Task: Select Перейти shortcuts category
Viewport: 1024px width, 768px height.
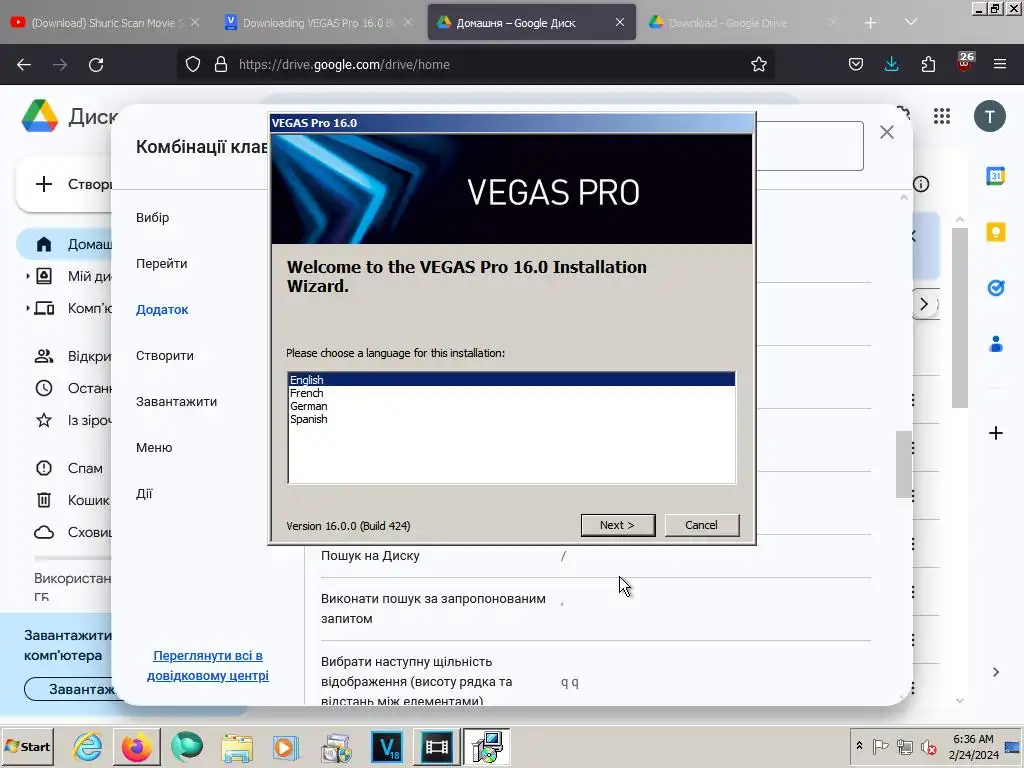Action: coord(161,263)
